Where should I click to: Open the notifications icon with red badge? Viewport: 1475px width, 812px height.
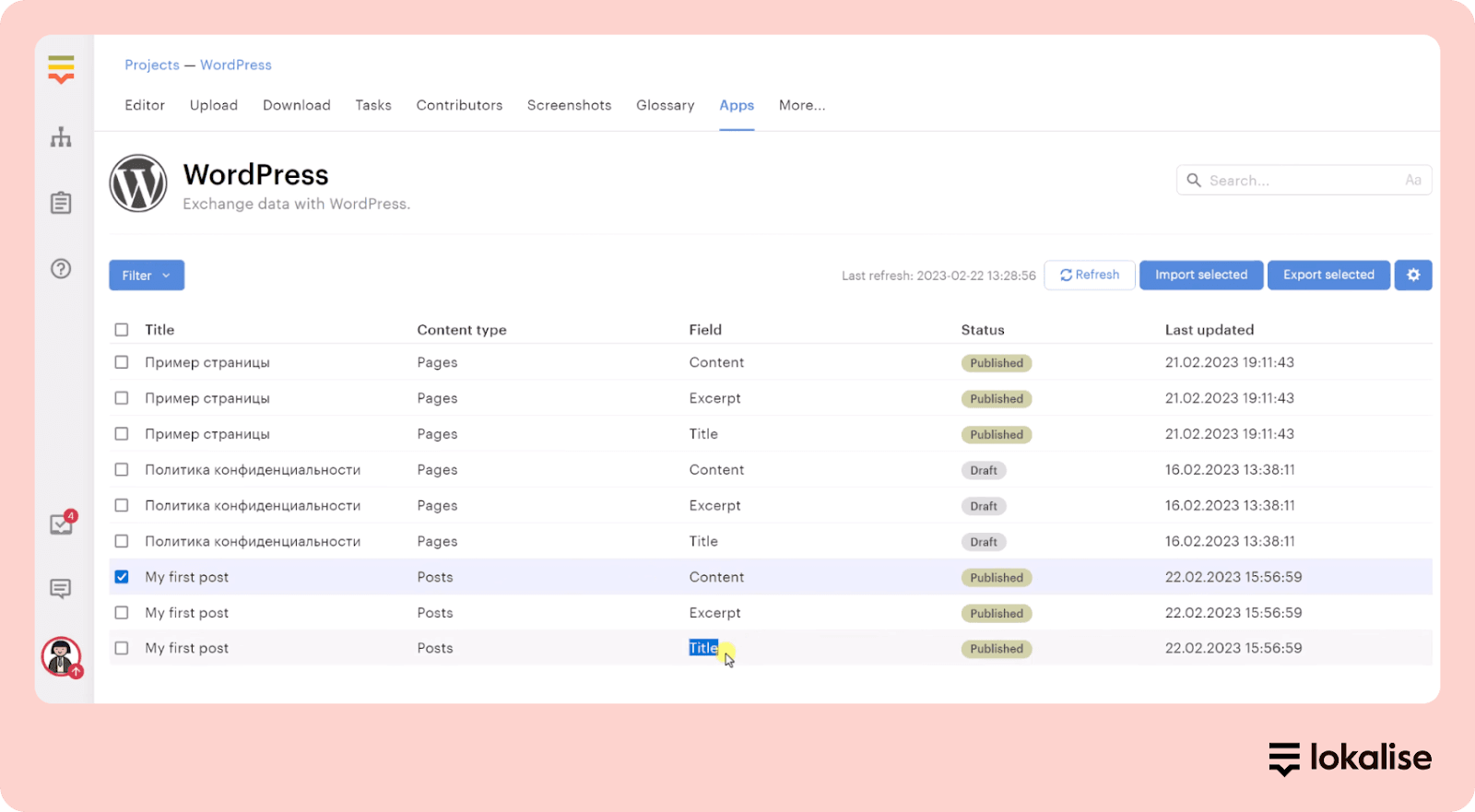click(61, 524)
